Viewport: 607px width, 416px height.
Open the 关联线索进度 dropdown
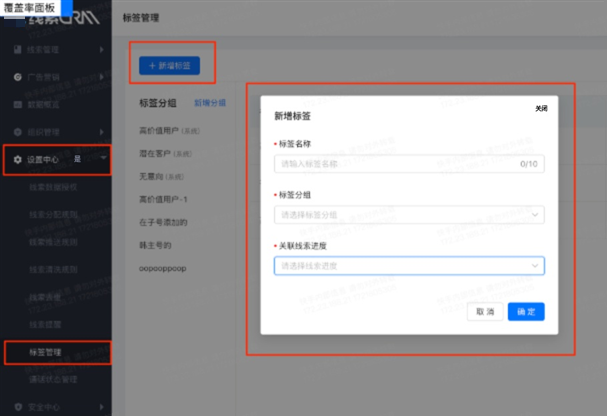click(x=409, y=266)
